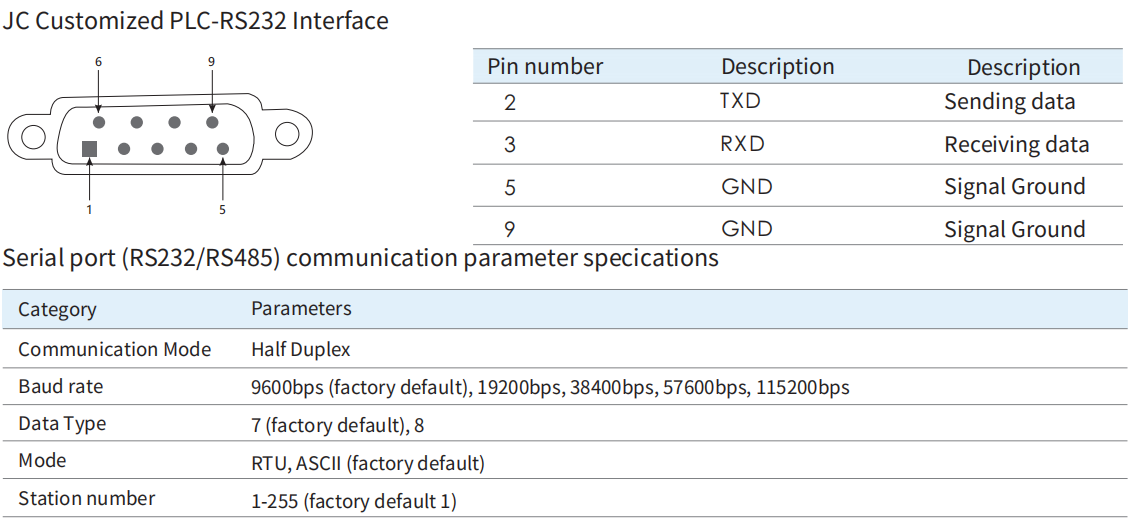Click the Pin number column header
Image resolution: width=1131 pixels, height=529 pixels.
(x=545, y=66)
